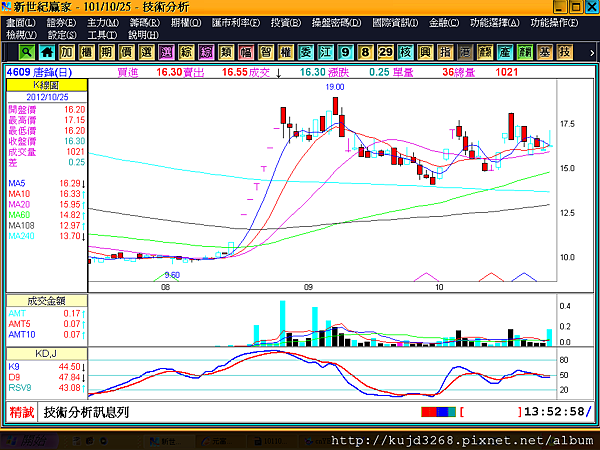This screenshot has height=450, width=600.
Task: Open the cyan 產 toolbar icon
Action: 505,52
